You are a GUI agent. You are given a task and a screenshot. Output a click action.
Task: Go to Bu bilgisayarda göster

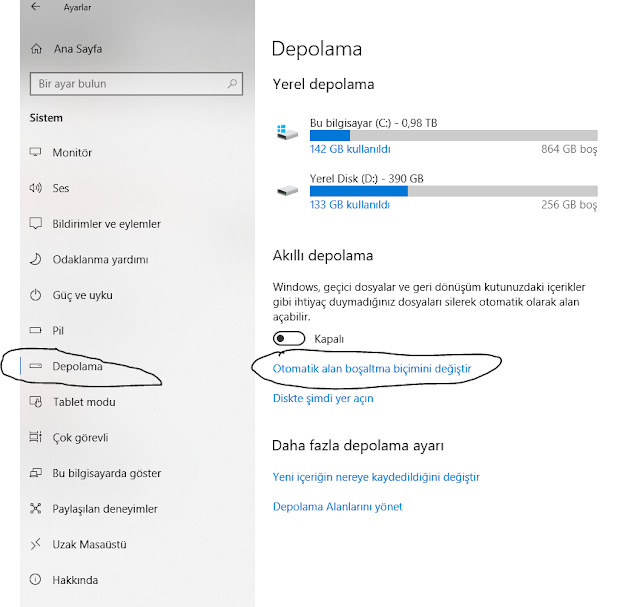106,473
